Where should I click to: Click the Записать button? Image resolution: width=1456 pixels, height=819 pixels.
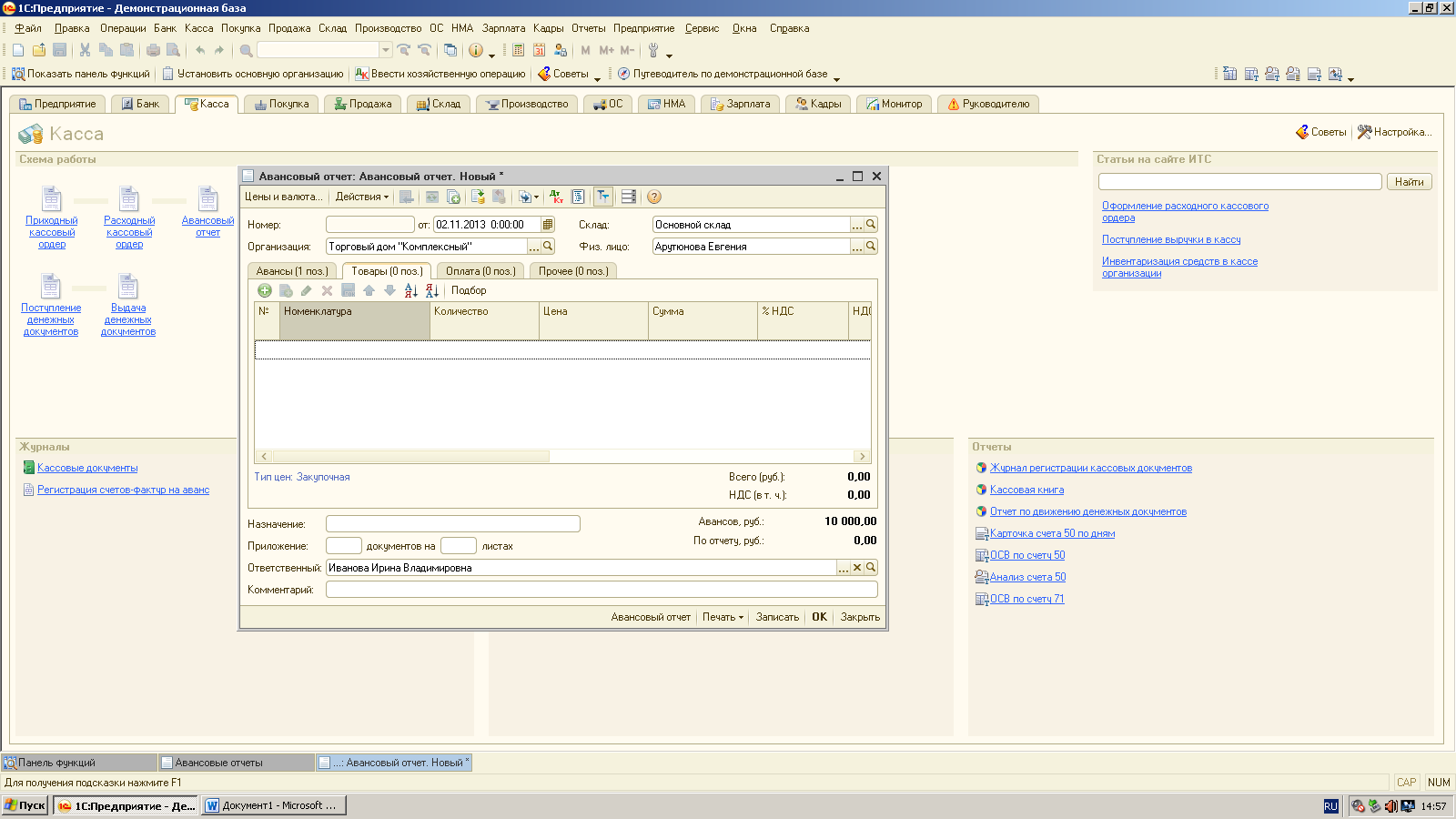[x=777, y=617]
